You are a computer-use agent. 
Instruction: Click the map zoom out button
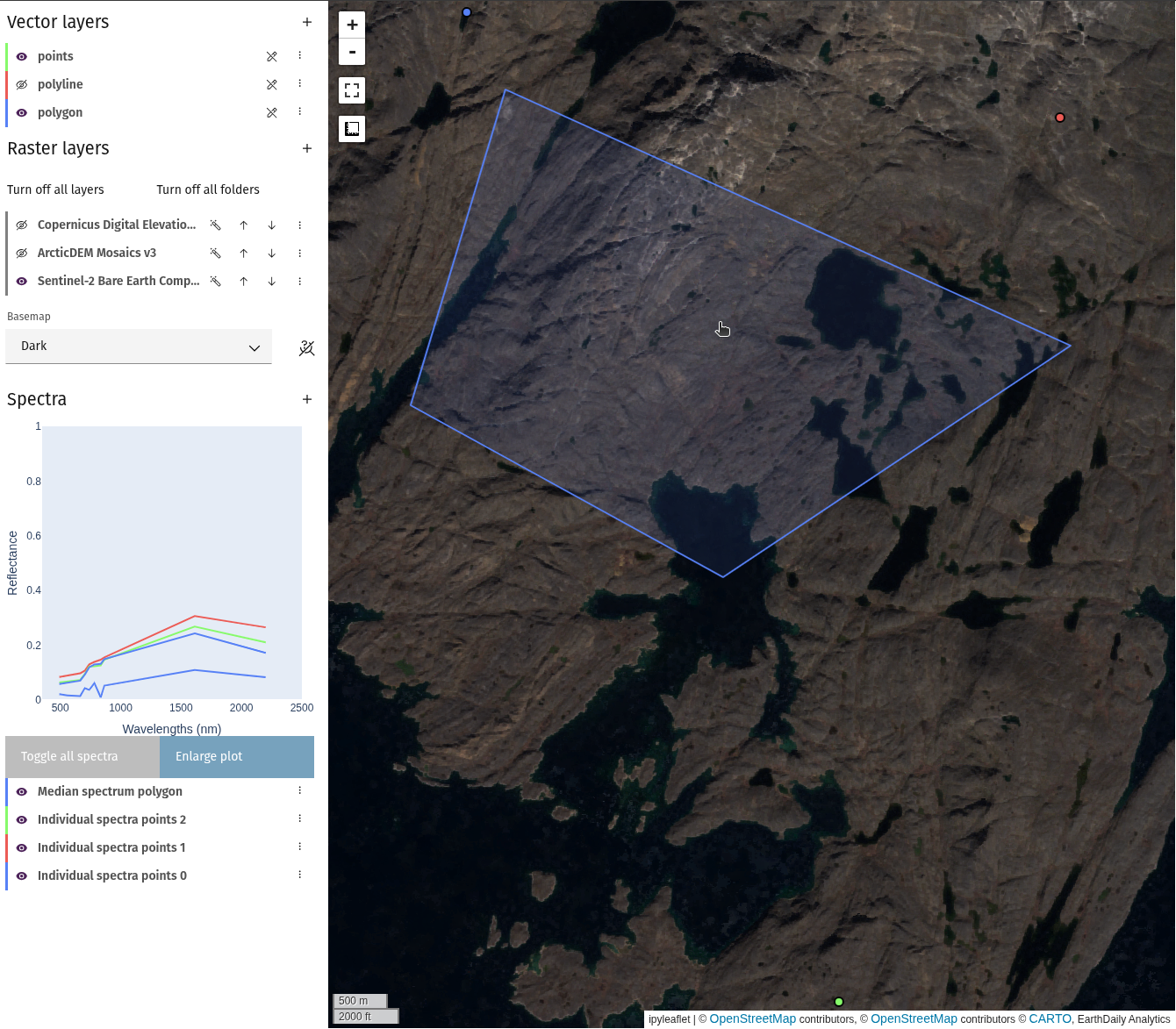pos(352,52)
